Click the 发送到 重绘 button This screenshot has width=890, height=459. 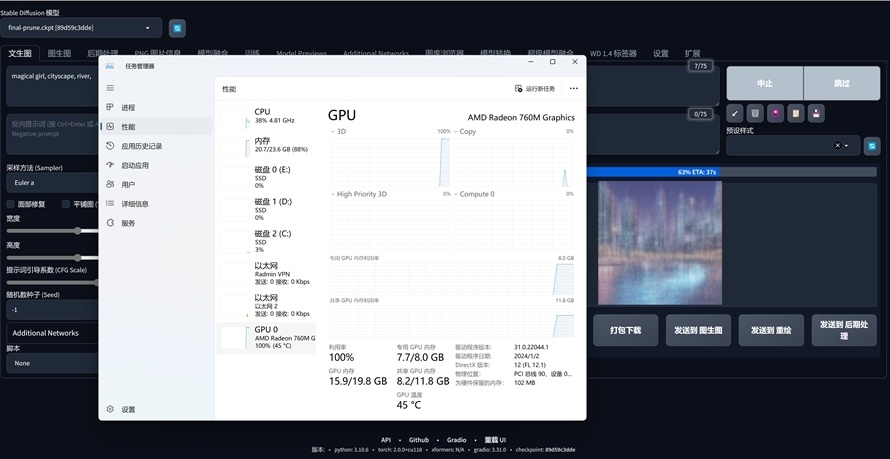771,330
